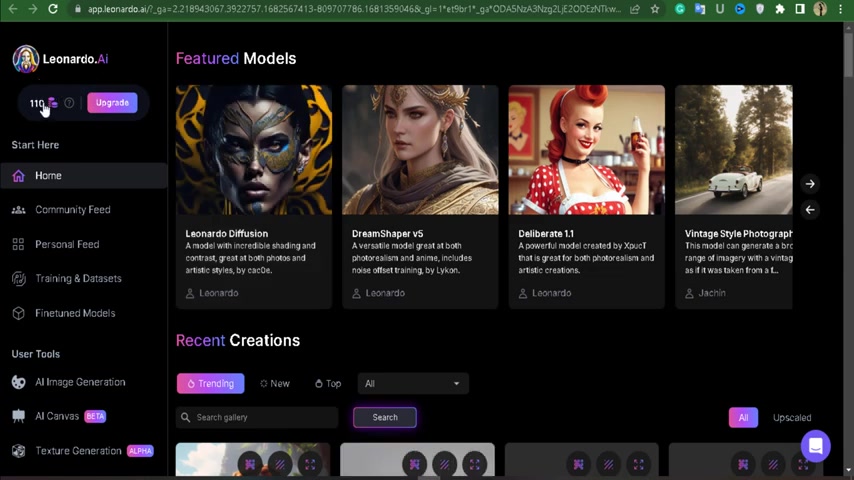Open the browser extensions puzzle icon
The width and height of the screenshot is (854, 480).
click(x=780, y=9)
